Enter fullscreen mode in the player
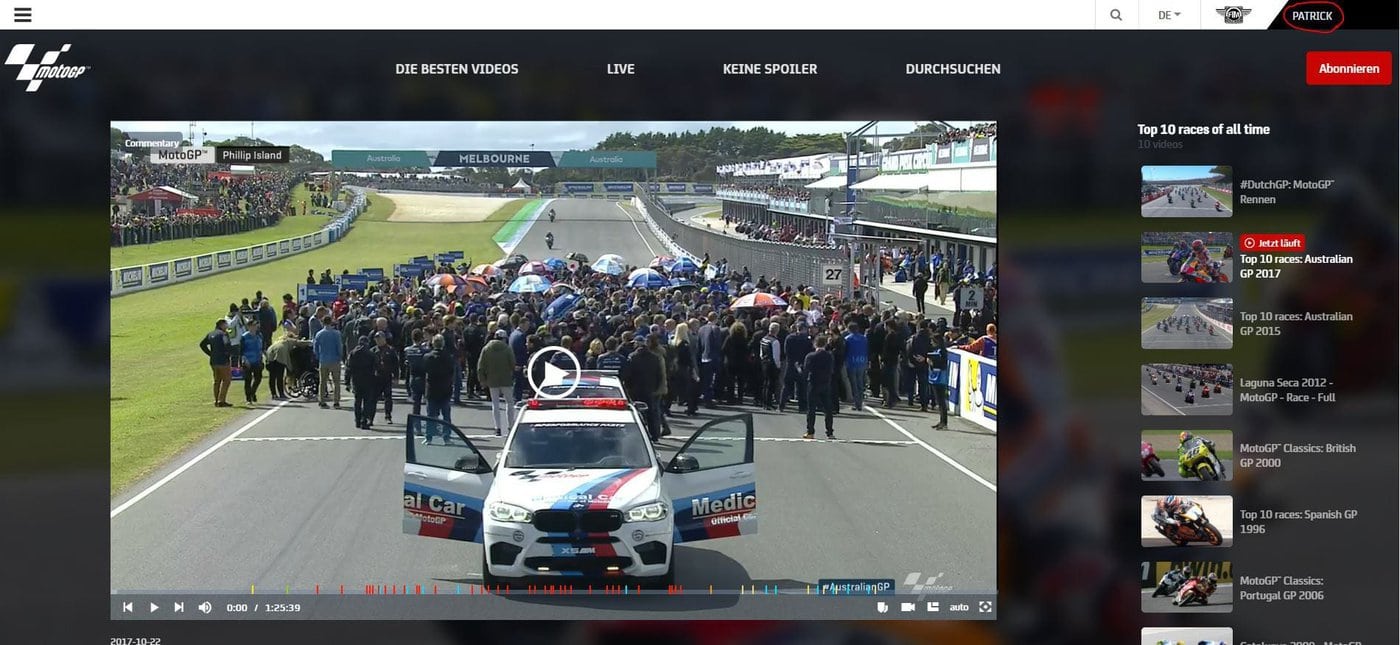 pyautogui.click(x=985, y=607)
